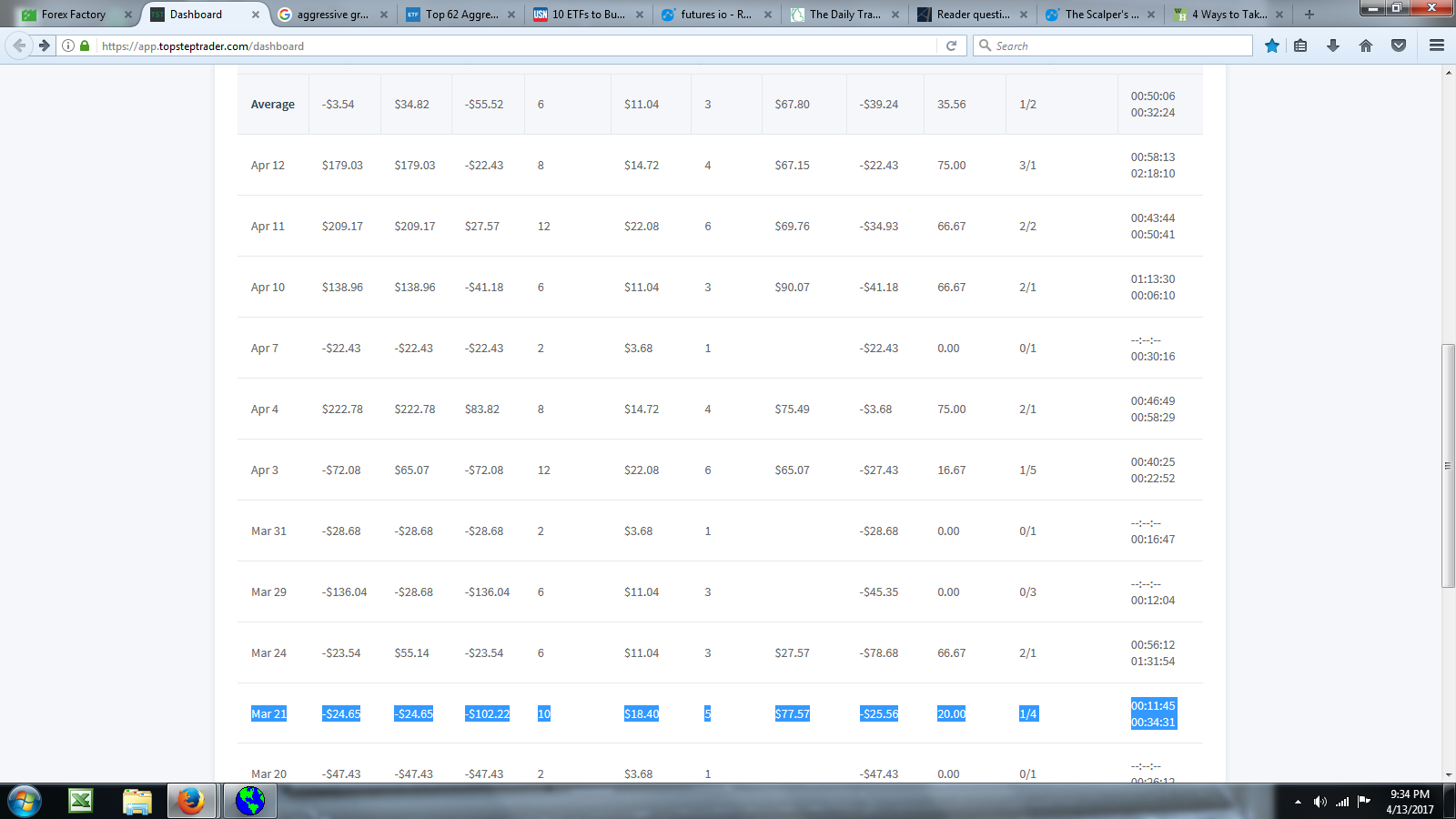Open a new tab with plus button
The width and height of the screenshot is (1456, 819).
(x=1309, y=15)
